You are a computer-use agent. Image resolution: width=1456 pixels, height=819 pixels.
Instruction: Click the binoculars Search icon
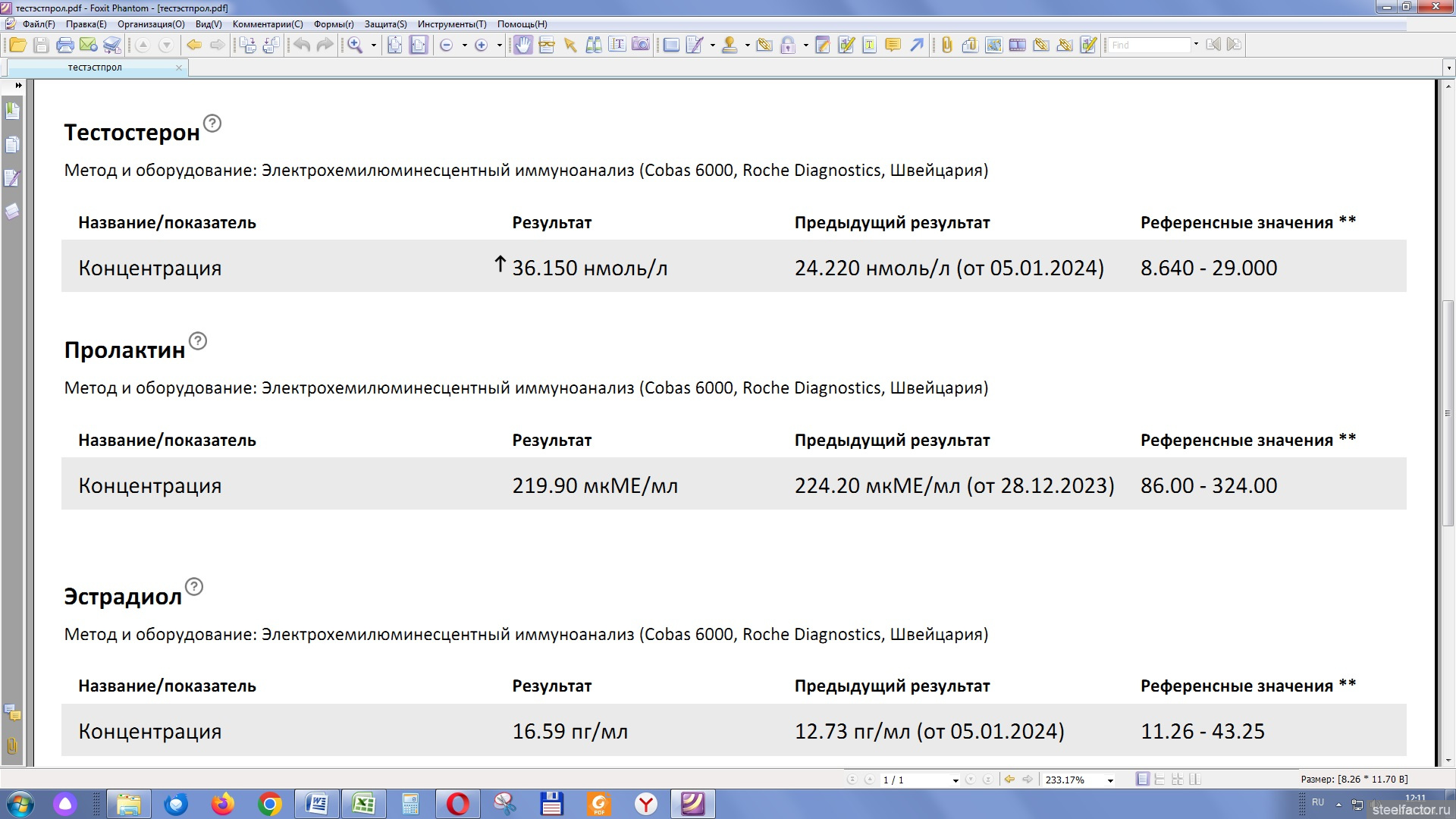[x=594, y=45]
